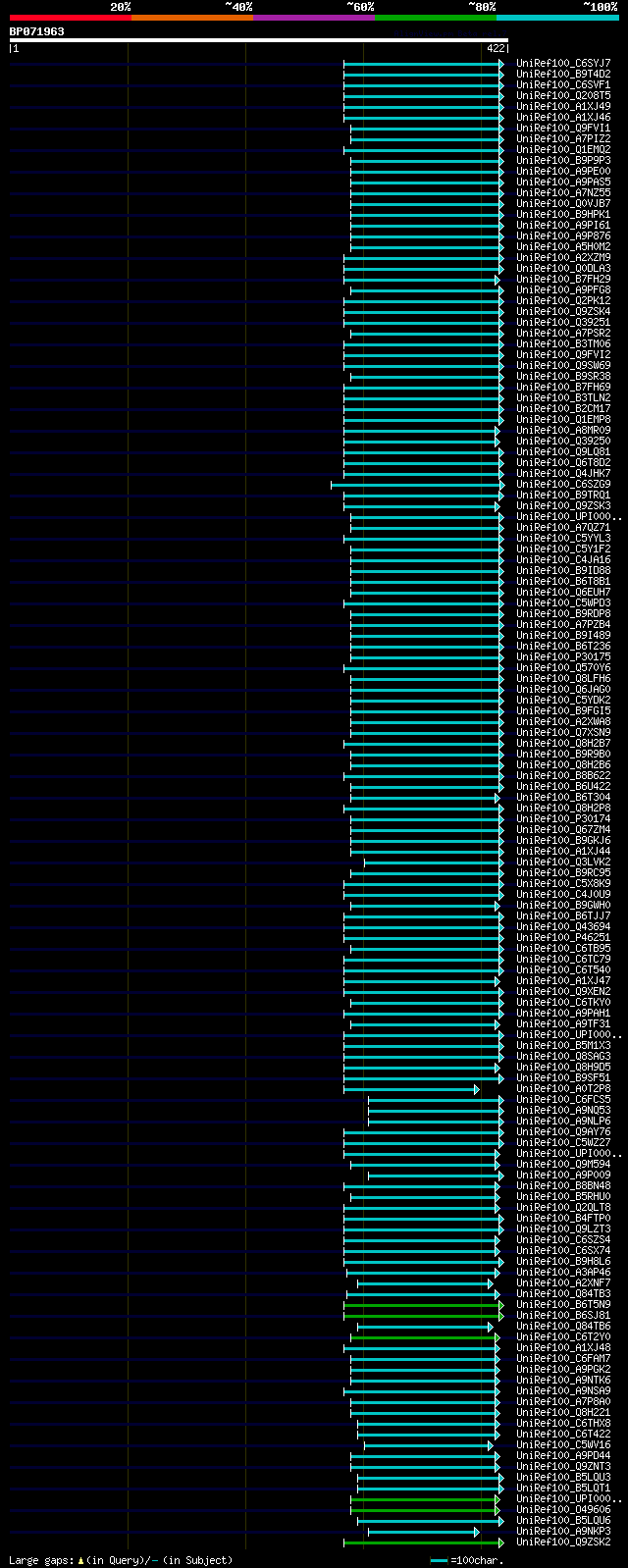
Task: Select hit label UniRef100_Q67ZM4
Action: pos(563,829)
